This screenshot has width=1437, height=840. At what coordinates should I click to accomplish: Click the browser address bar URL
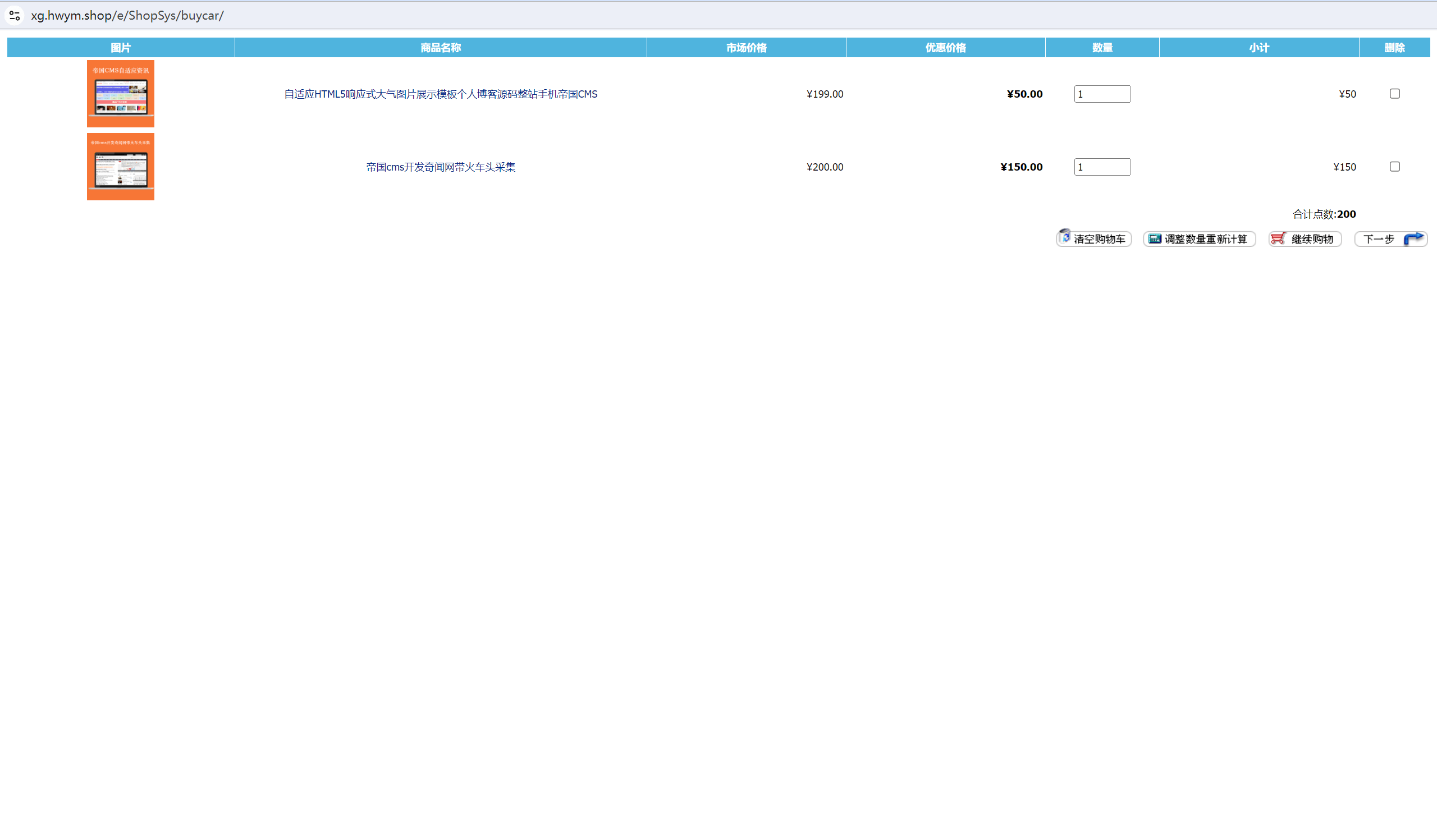click(x=127, y=15)
